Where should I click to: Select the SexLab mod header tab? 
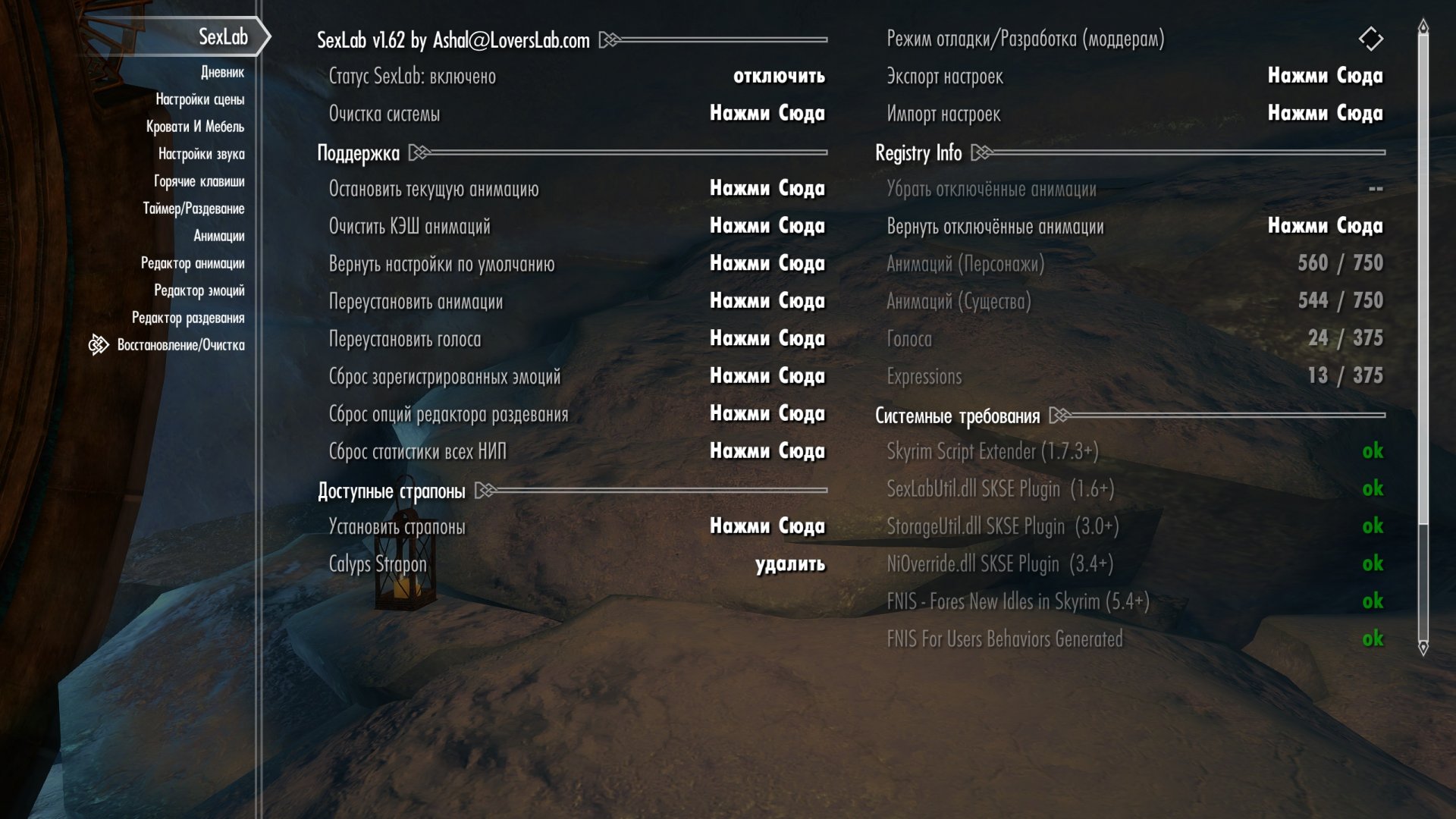coord(223,36)
